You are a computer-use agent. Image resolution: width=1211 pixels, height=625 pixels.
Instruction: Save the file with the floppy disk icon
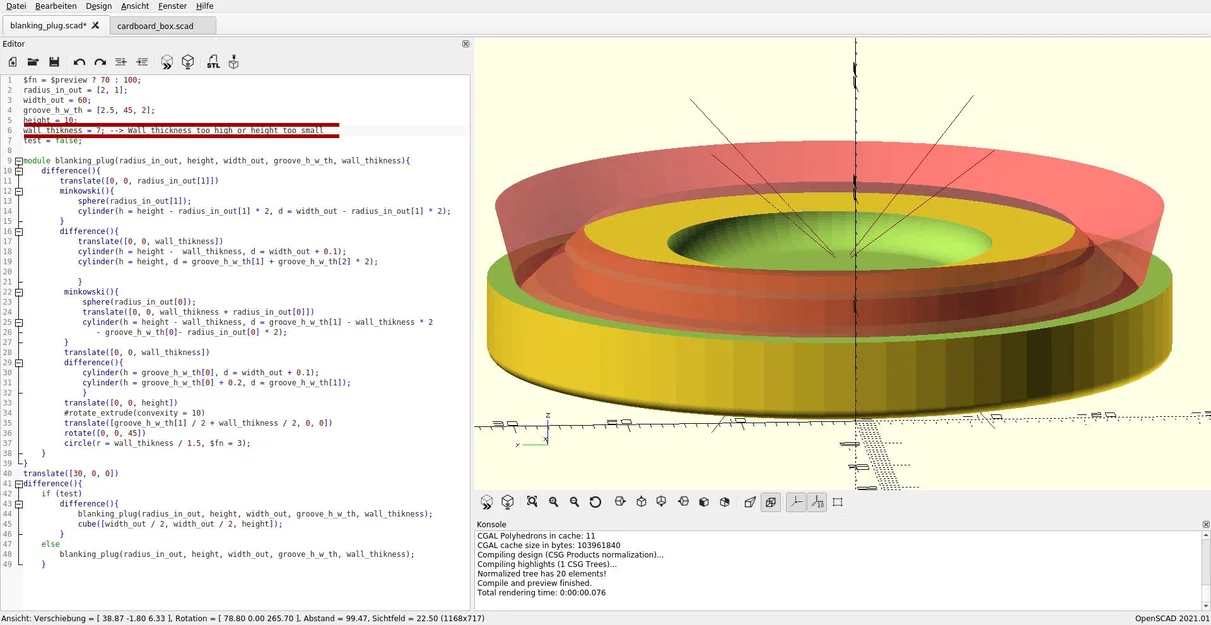point(54,62)
